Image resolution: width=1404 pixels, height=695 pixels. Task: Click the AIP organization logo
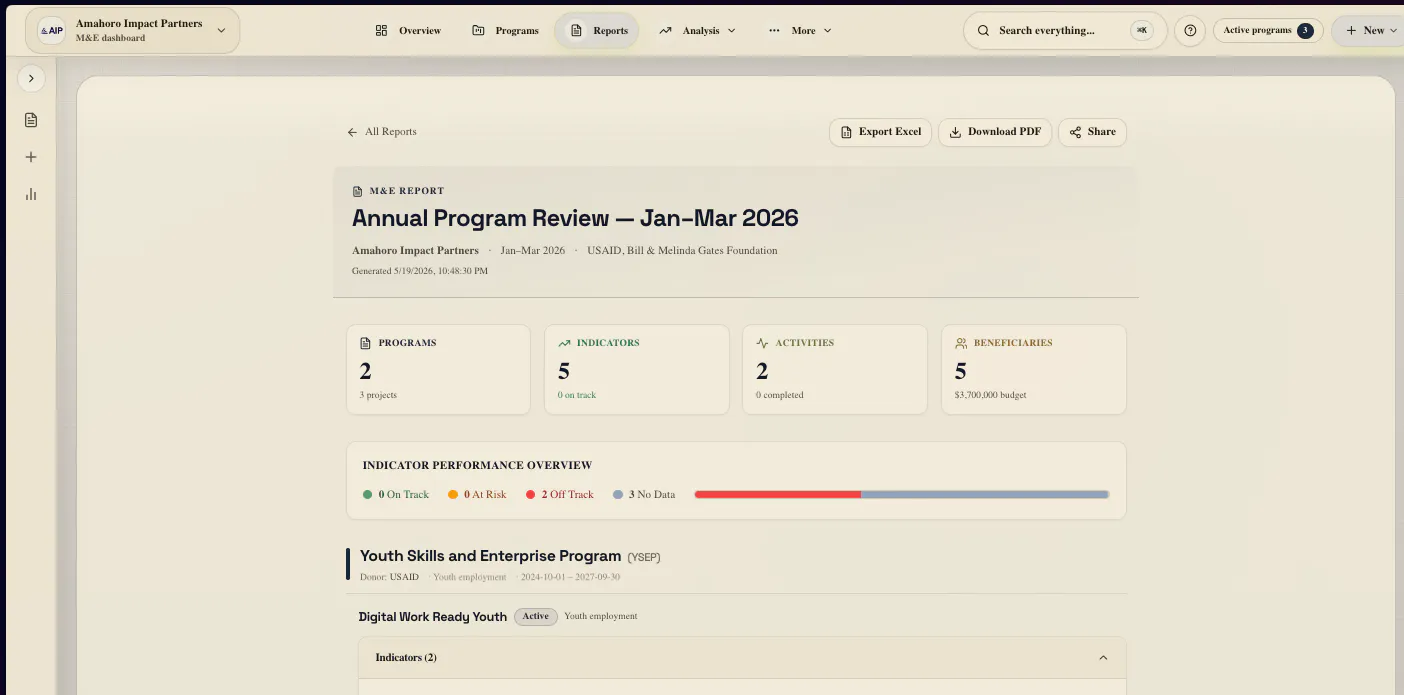coord(51,30)
